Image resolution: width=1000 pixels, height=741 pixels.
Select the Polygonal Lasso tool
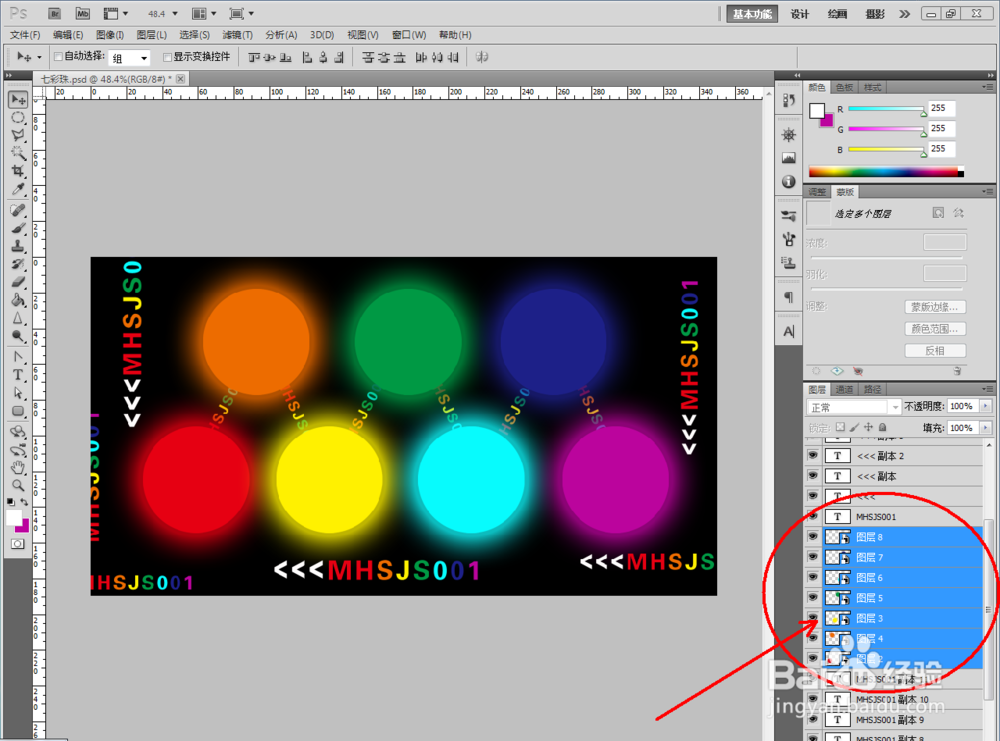click(x=18, y=135)
